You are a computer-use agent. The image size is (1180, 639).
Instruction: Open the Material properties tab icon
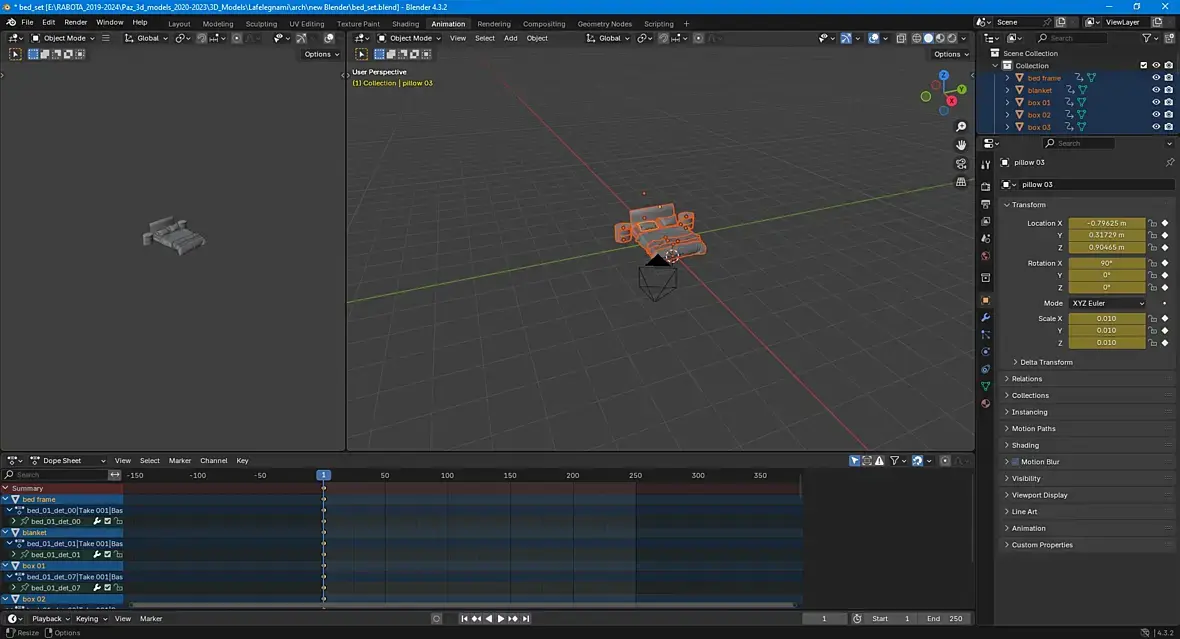pyautogui.click(x=985, y=403)
